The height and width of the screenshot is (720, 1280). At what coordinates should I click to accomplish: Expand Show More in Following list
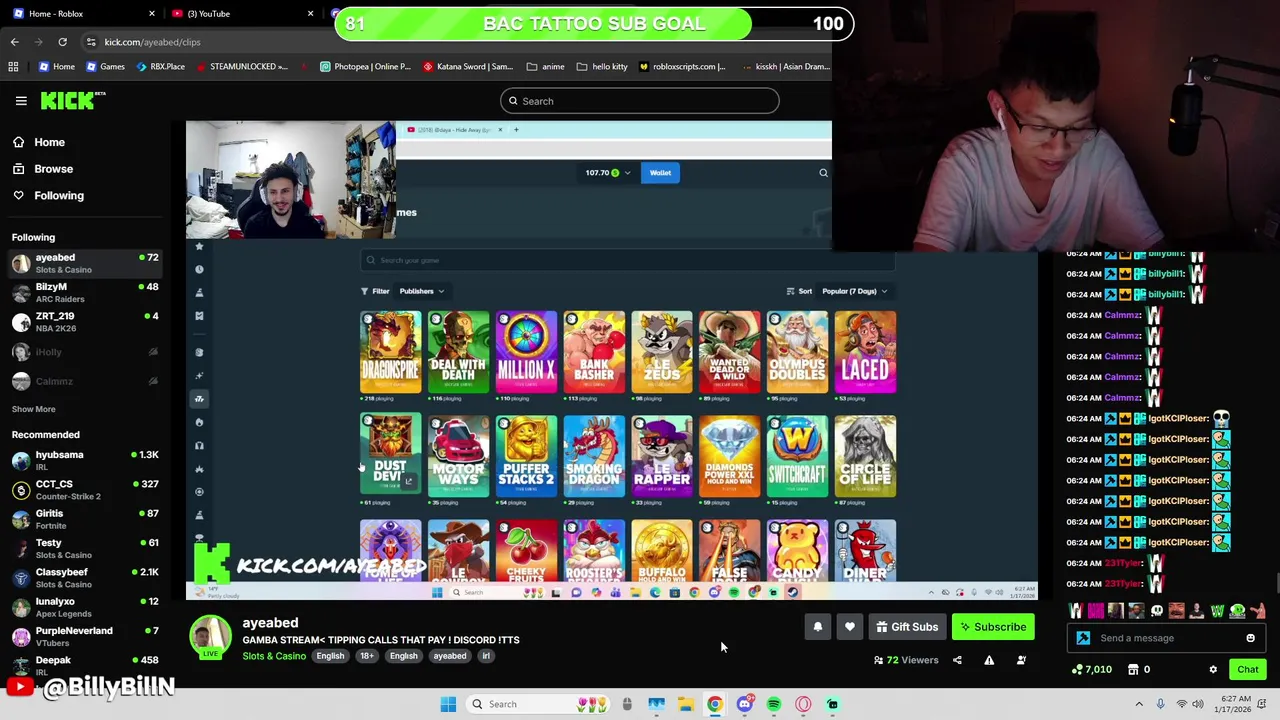(33, 409)
